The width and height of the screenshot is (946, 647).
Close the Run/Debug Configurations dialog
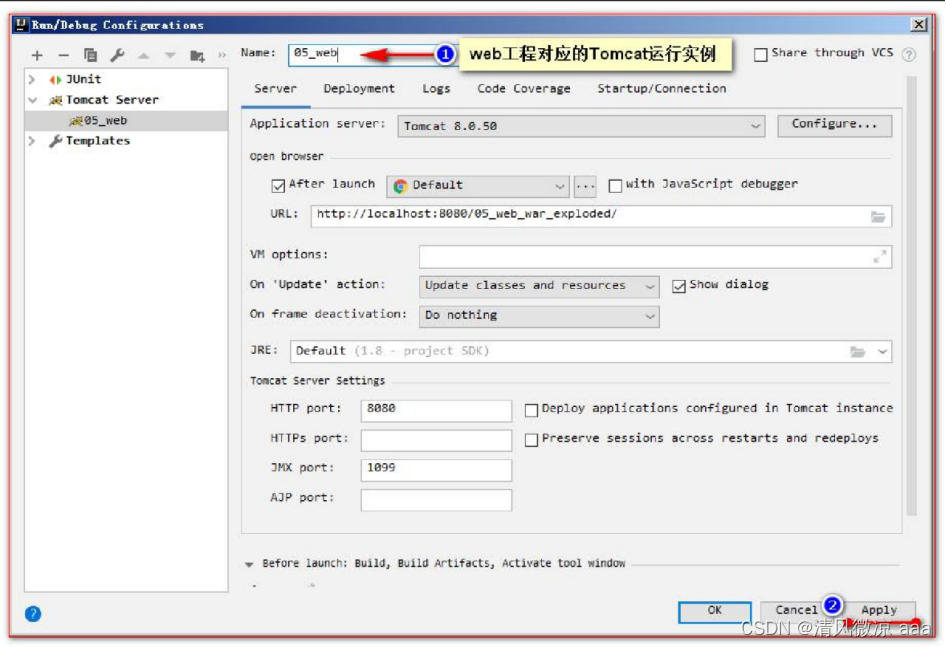click(x=918, y=24)
